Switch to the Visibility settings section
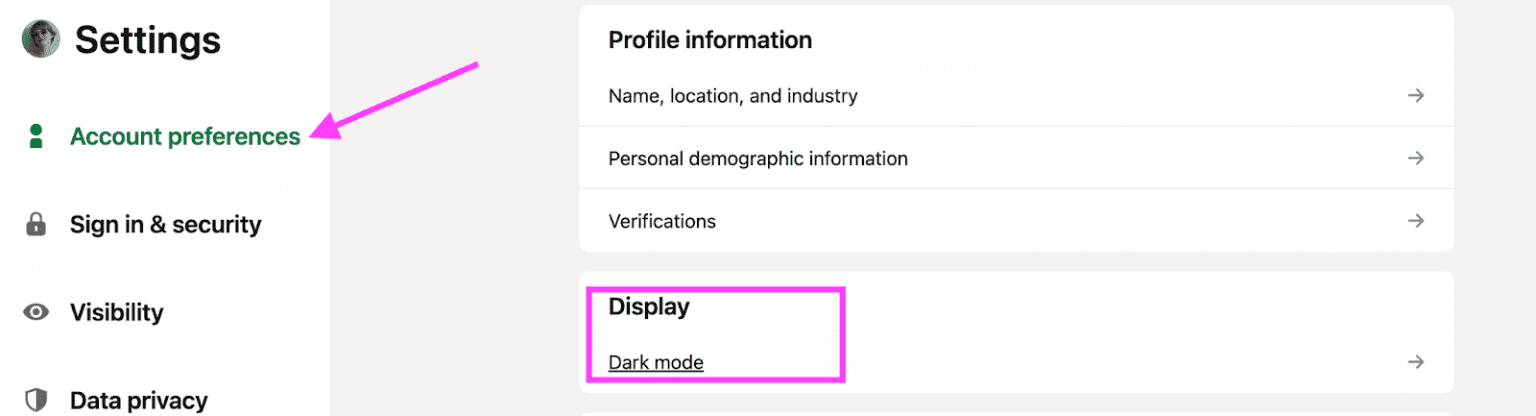Viewport: 1536px width, 416px height. [116, 313]
